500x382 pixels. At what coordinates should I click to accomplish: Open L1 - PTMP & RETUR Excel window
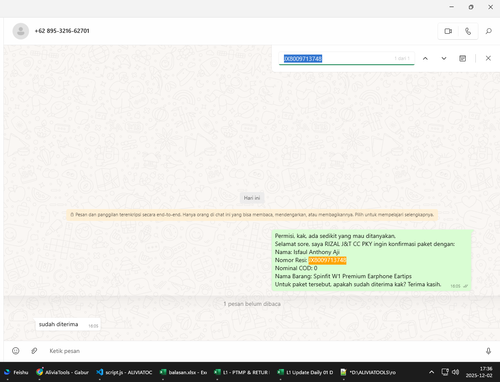pos(242,372)
